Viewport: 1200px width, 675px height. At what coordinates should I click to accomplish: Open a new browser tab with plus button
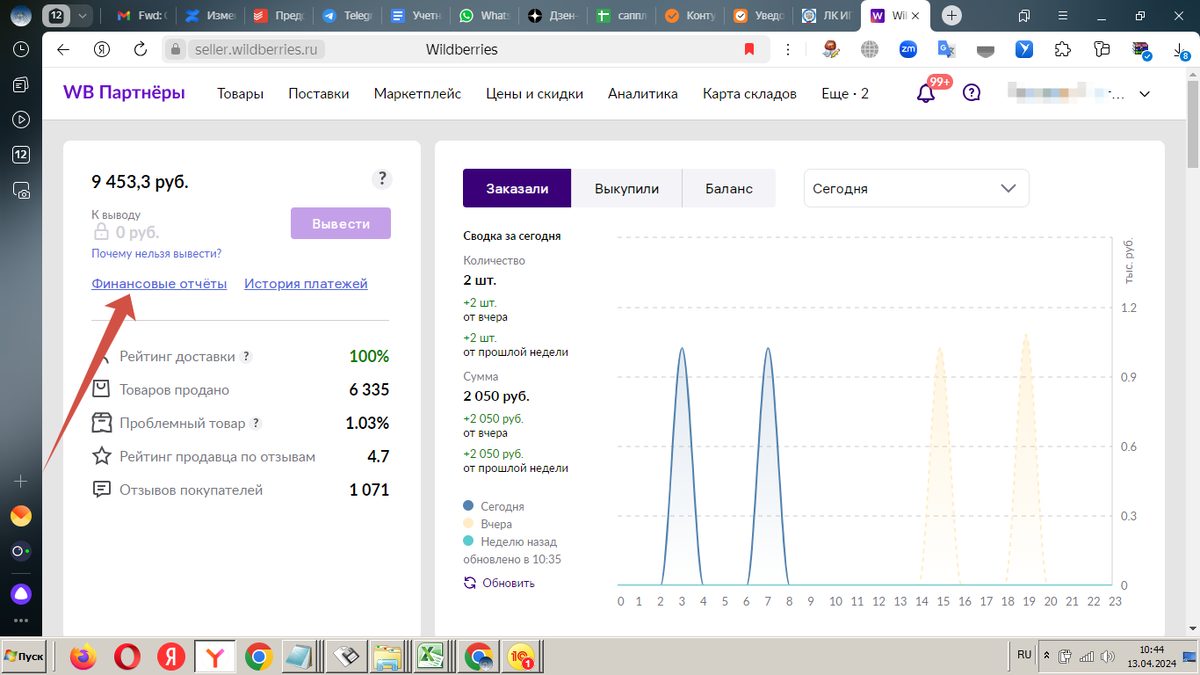pyautogui.click(x=952, y=16)
